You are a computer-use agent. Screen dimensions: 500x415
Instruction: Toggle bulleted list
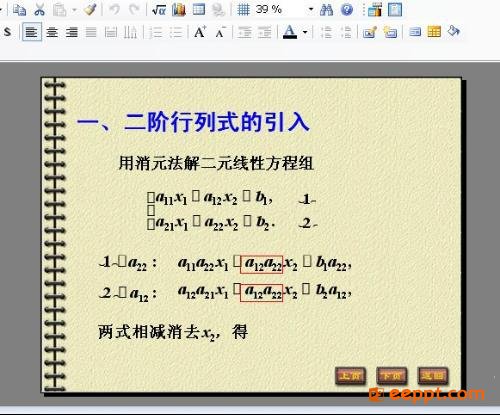point(176,32)
